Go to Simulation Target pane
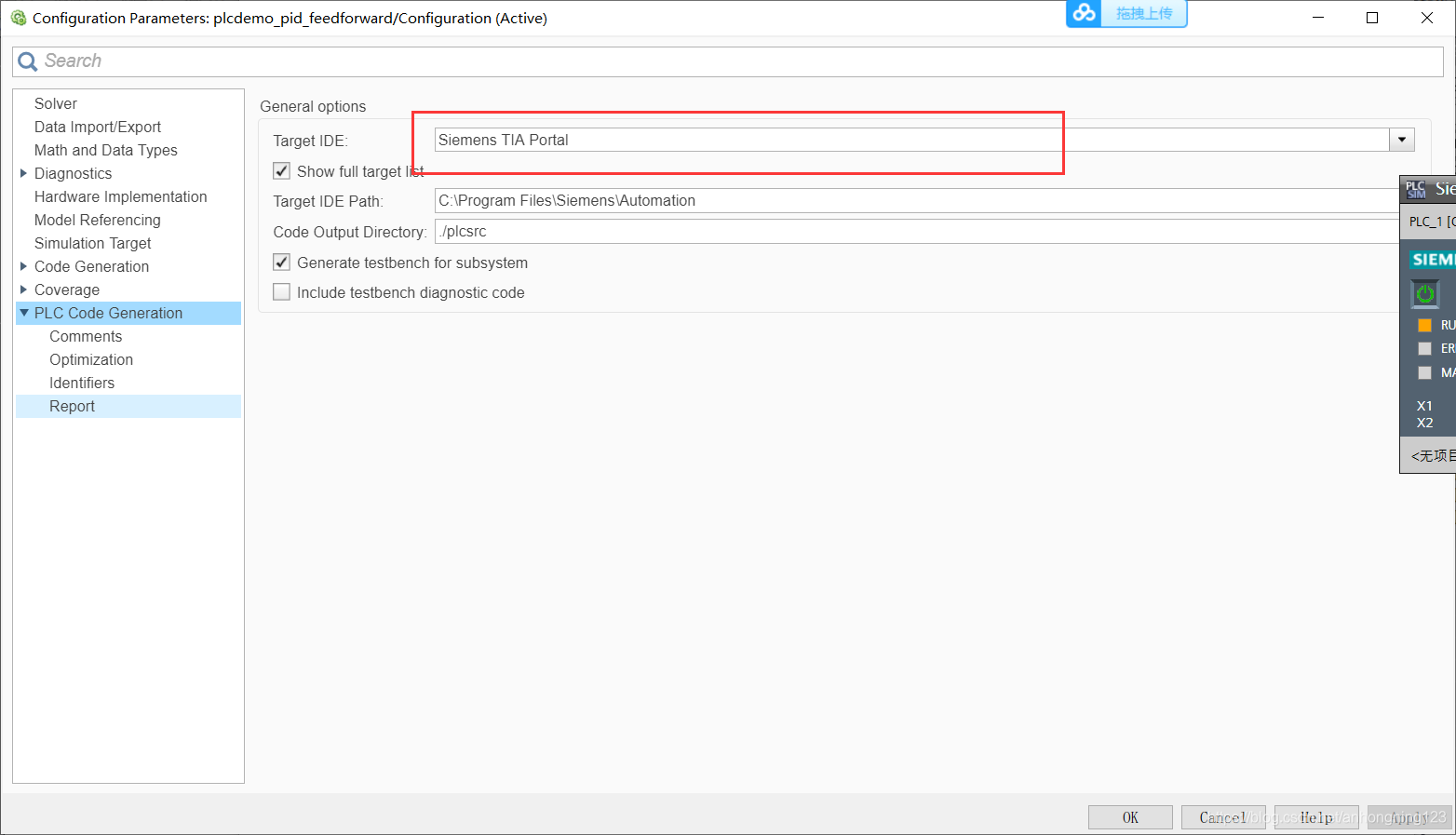The image size is (1456, 835). [93, 243]
